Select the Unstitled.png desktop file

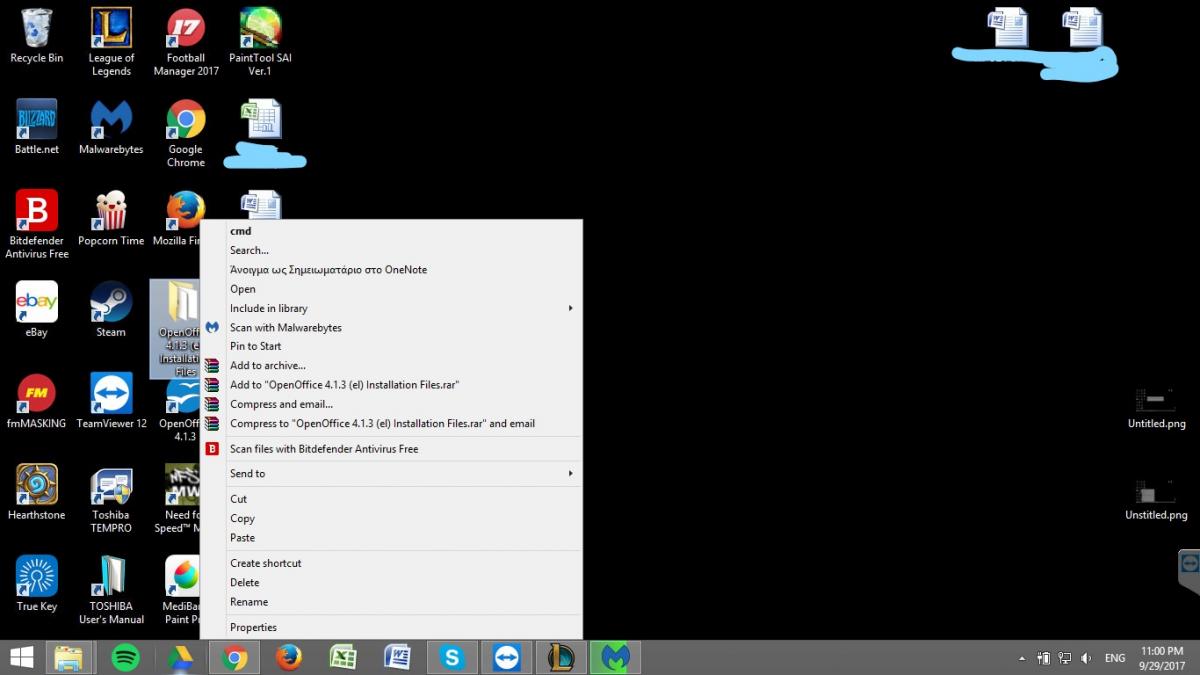1156,500
